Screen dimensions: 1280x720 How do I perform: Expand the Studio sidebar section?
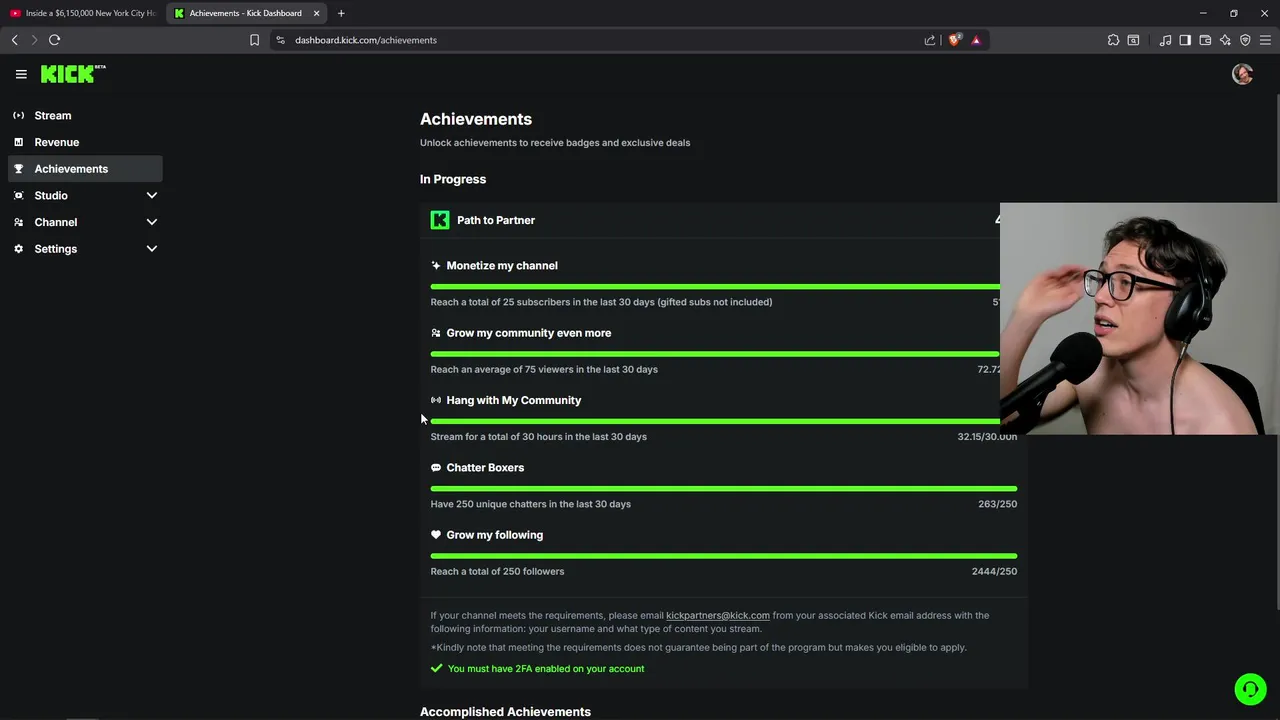(x=152, y=195)
